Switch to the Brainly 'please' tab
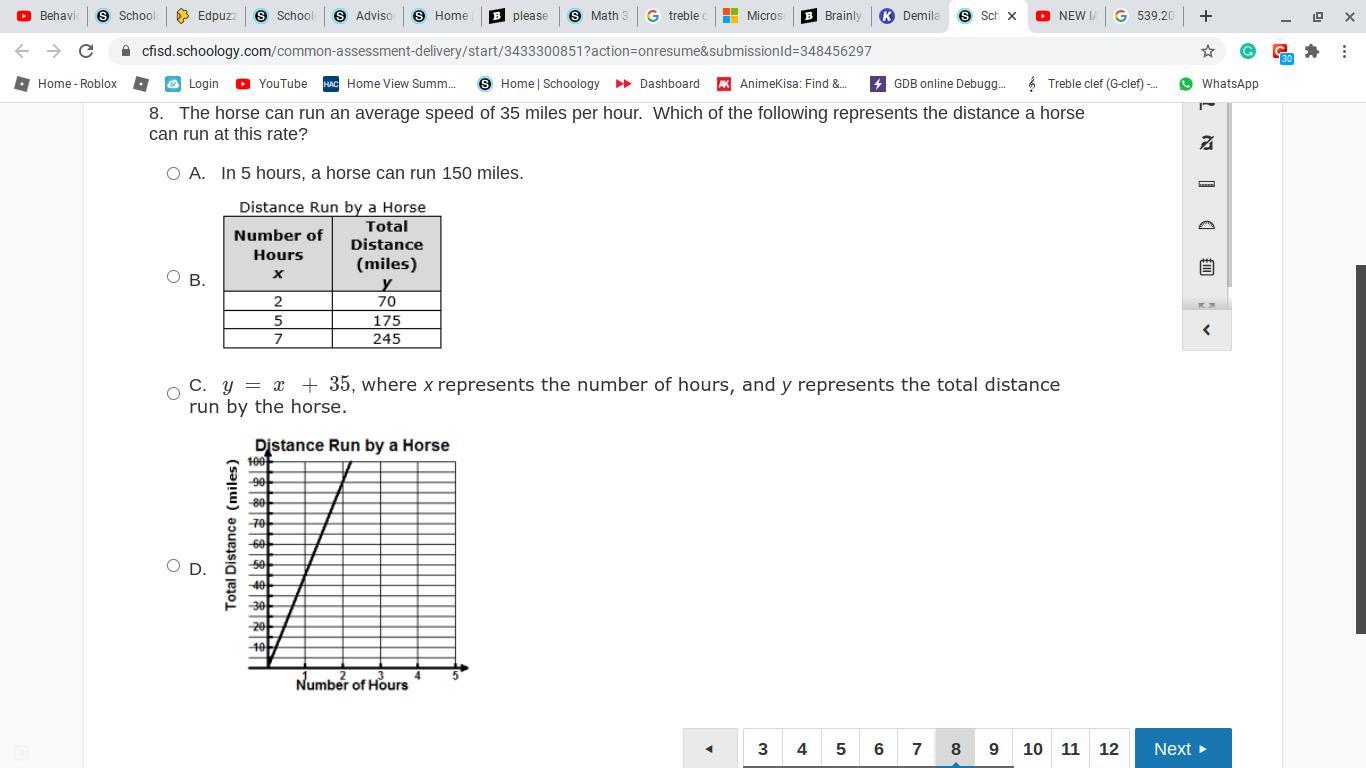The height and width of the screenshot is (768, 1366). [521, 16]
